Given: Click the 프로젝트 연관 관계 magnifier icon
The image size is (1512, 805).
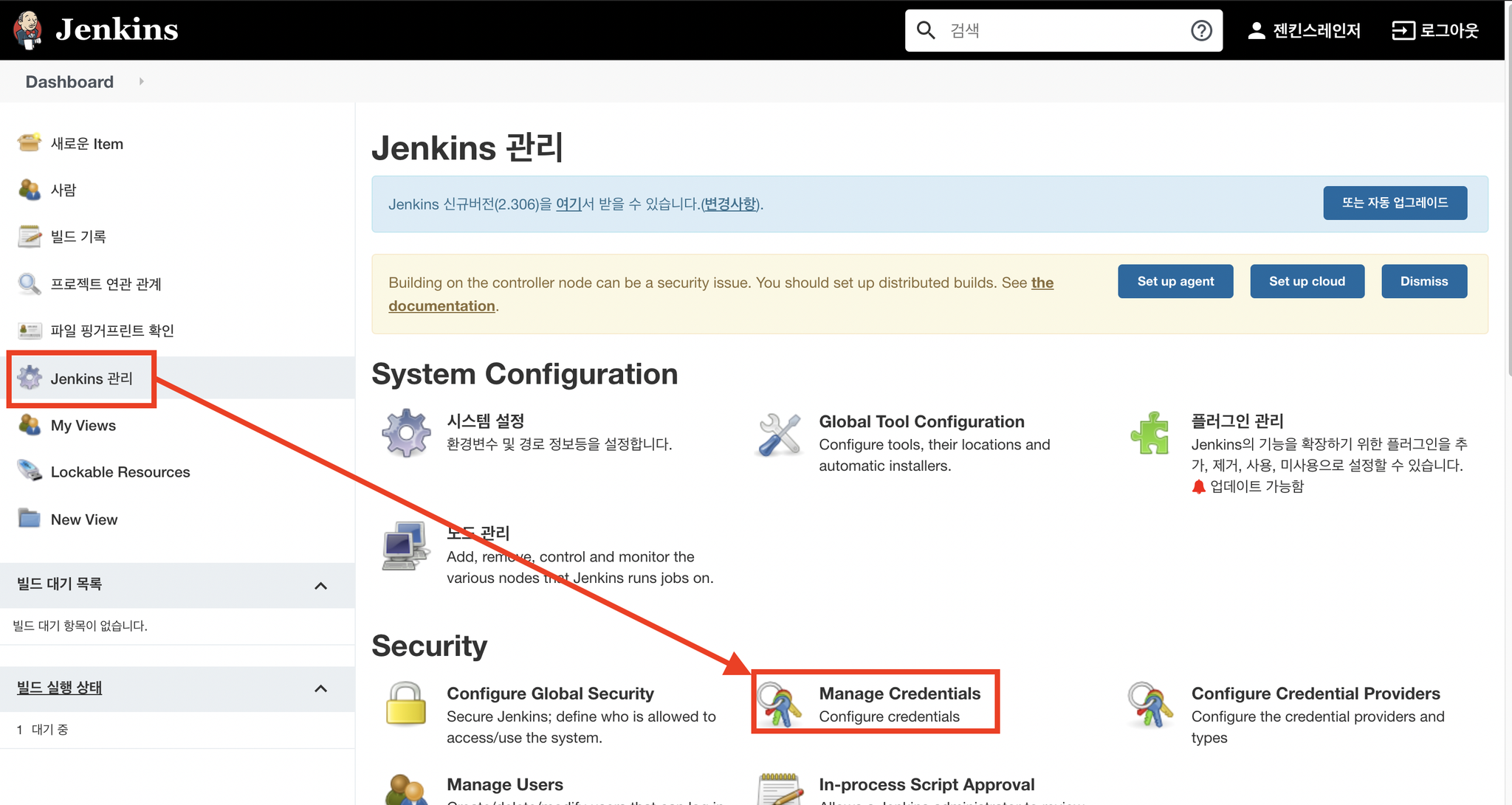Looking at the screenshot, I should coord(30,283).
